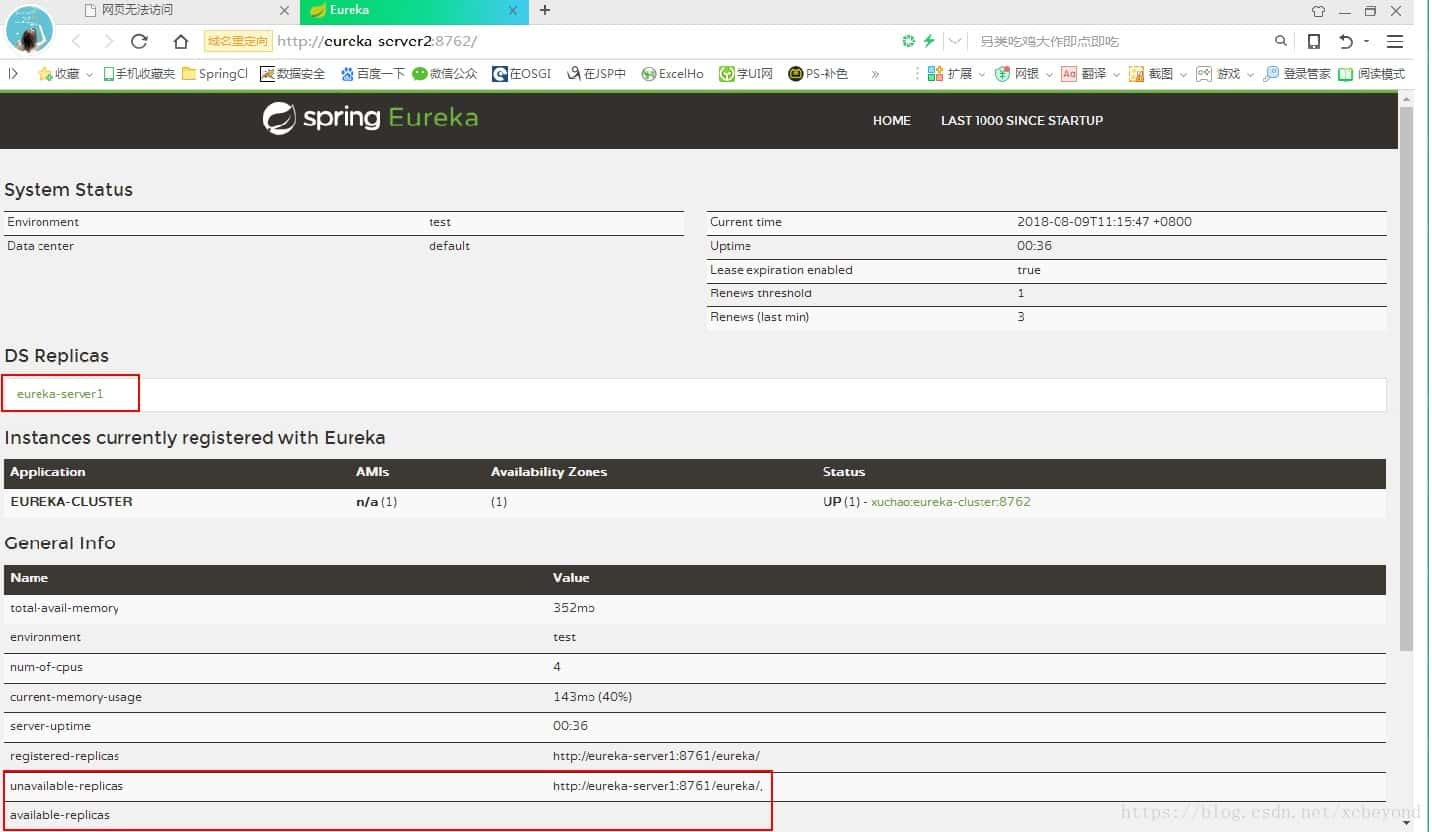This screenshot has height=832, width=1432.
Task: Open the browser hamburger menu
Action: (1395, 41)
